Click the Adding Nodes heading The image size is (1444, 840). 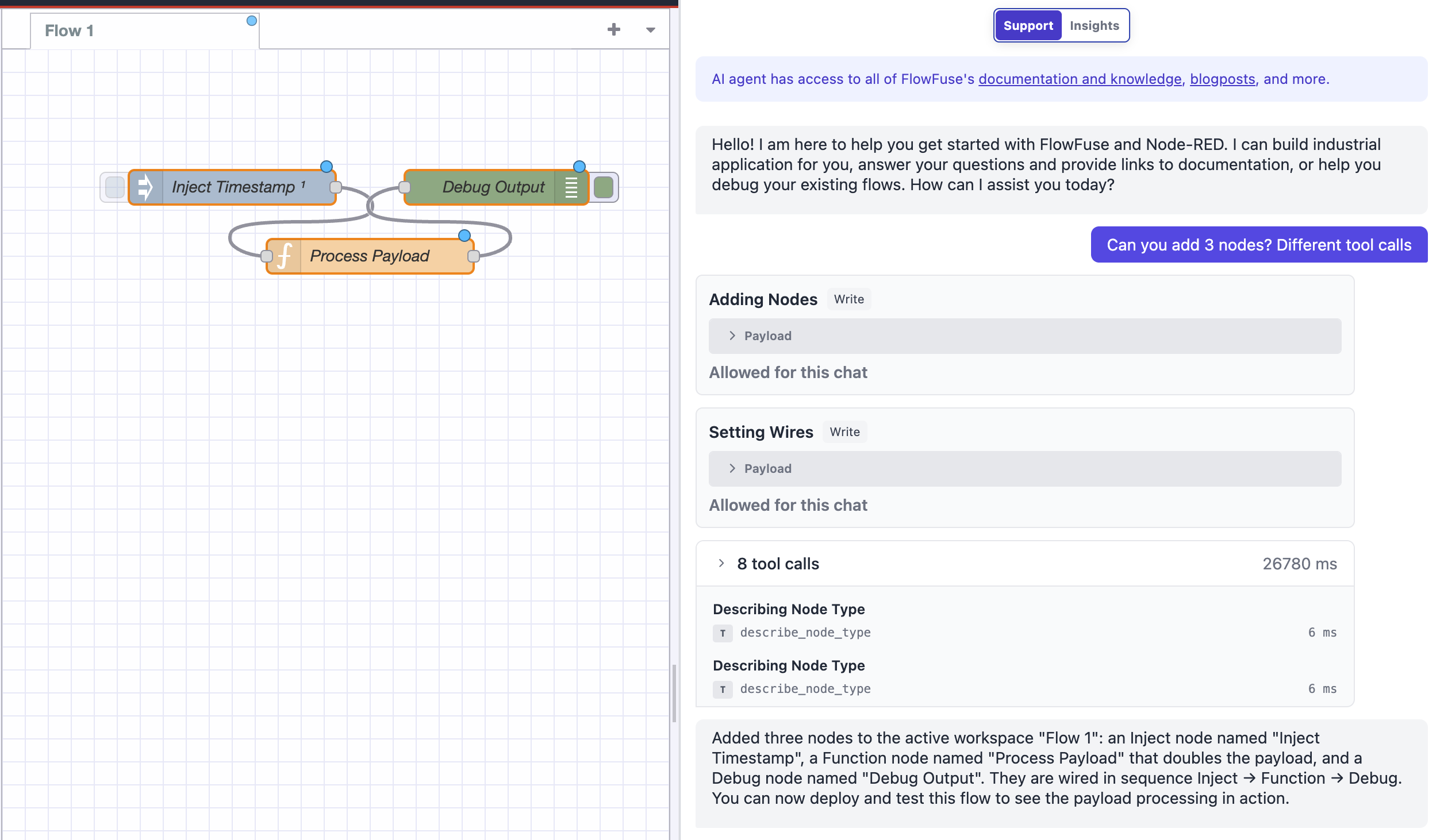coord(763,299)
